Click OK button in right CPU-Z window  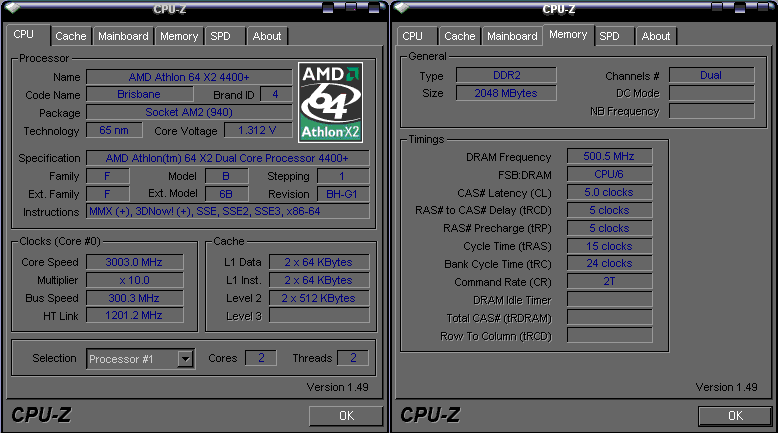pos(735,416)
